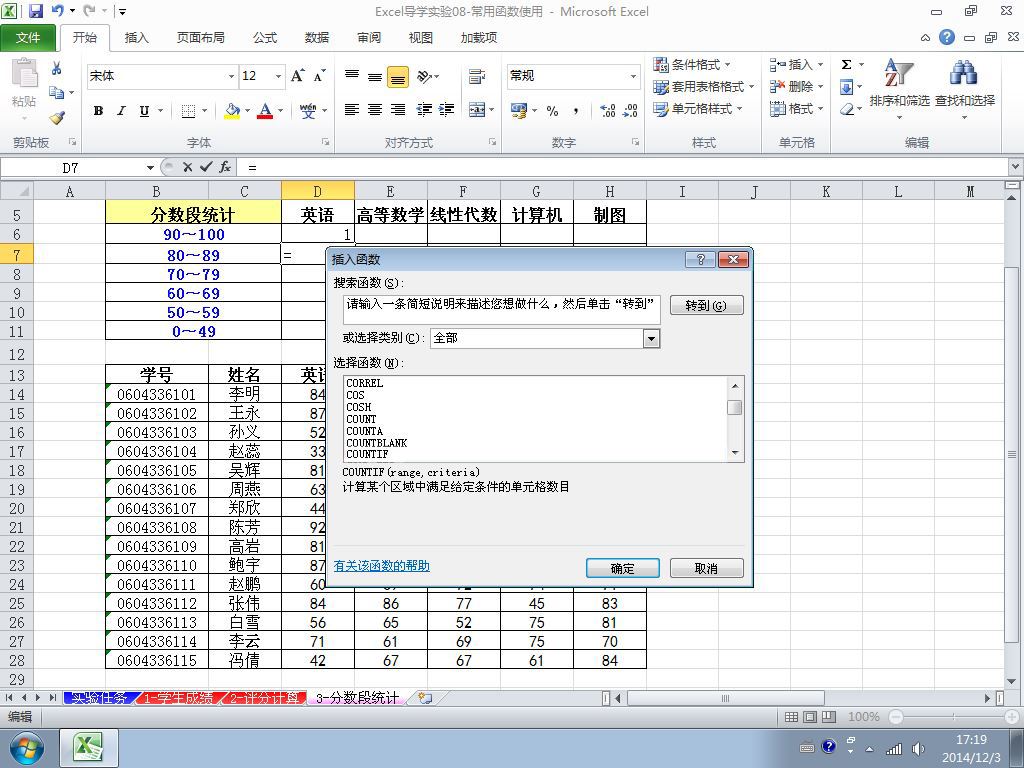Viewport: 1024px width, 768px height.
Task: Click the Increase Font Size icon
Action: click(x=298, y=76)
